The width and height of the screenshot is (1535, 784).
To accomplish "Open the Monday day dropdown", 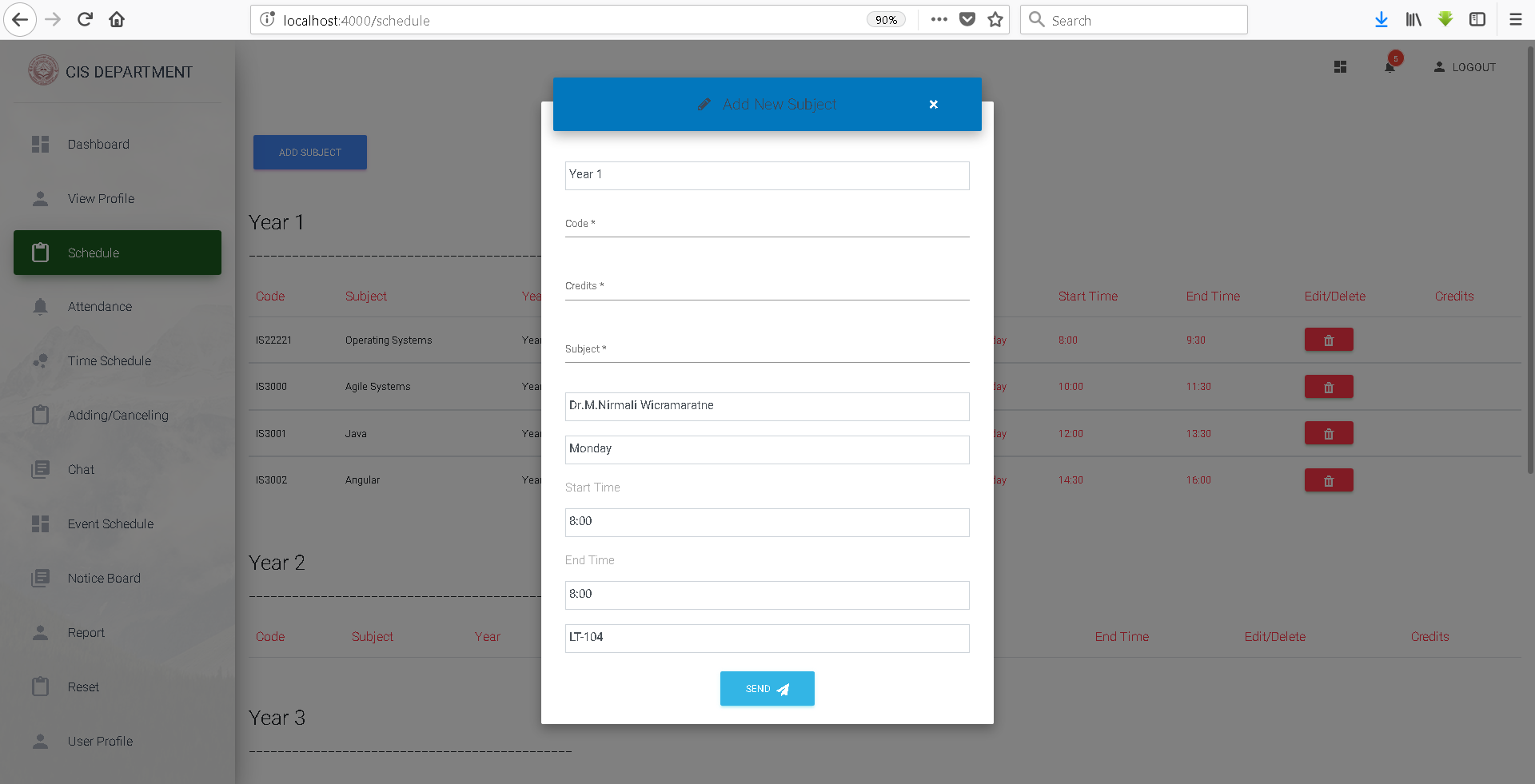I will [767, 450].
